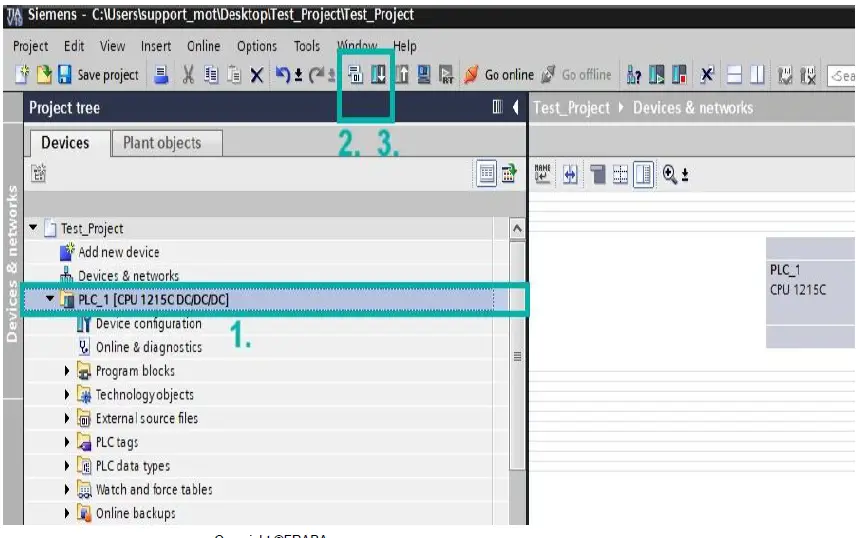This screenshot has width=856, height=538.
Task: Collapse Project tree with left arrow
Action: point(515,107)
